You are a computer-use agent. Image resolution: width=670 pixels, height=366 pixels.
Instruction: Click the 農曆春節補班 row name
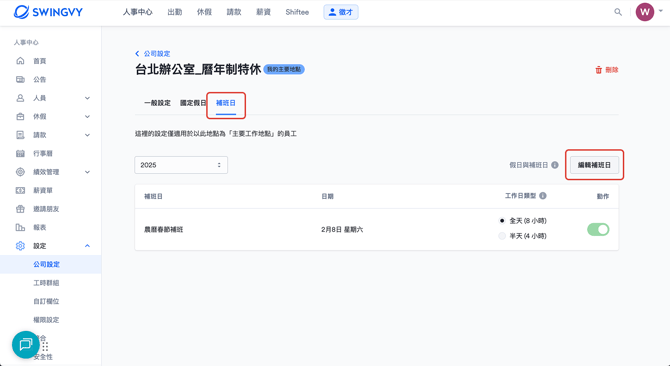pos(164,229)
